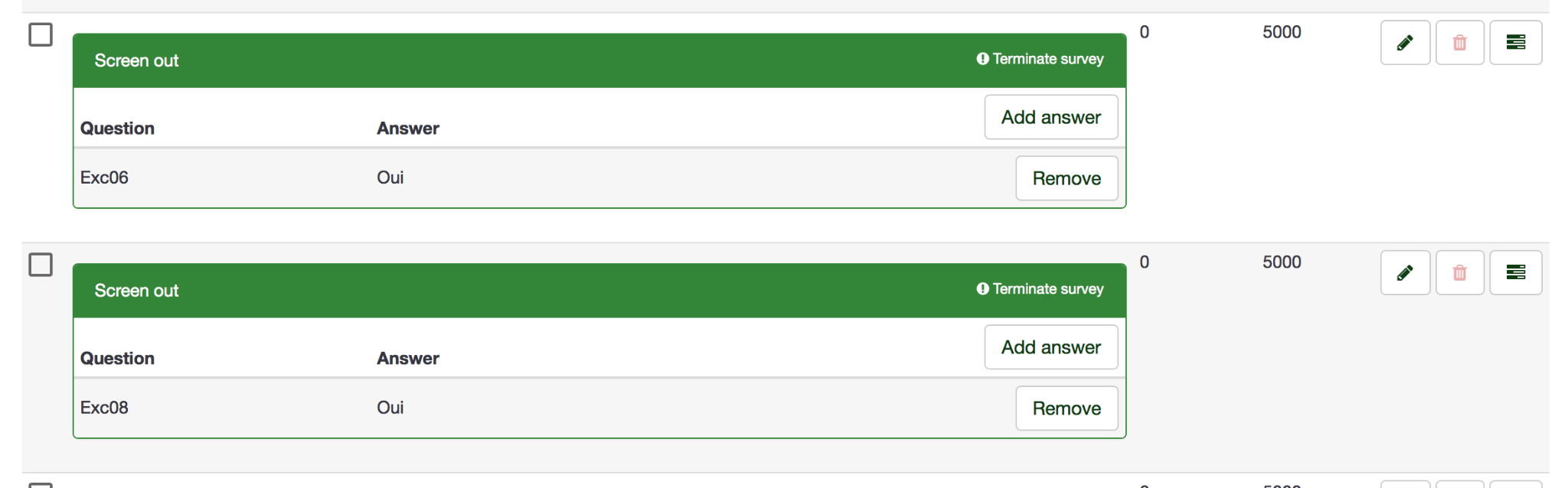The height and width of the screenshot is (488, 1568).
Task: Remove the Exc06 Oui answer
Action: coord(1067,178)
